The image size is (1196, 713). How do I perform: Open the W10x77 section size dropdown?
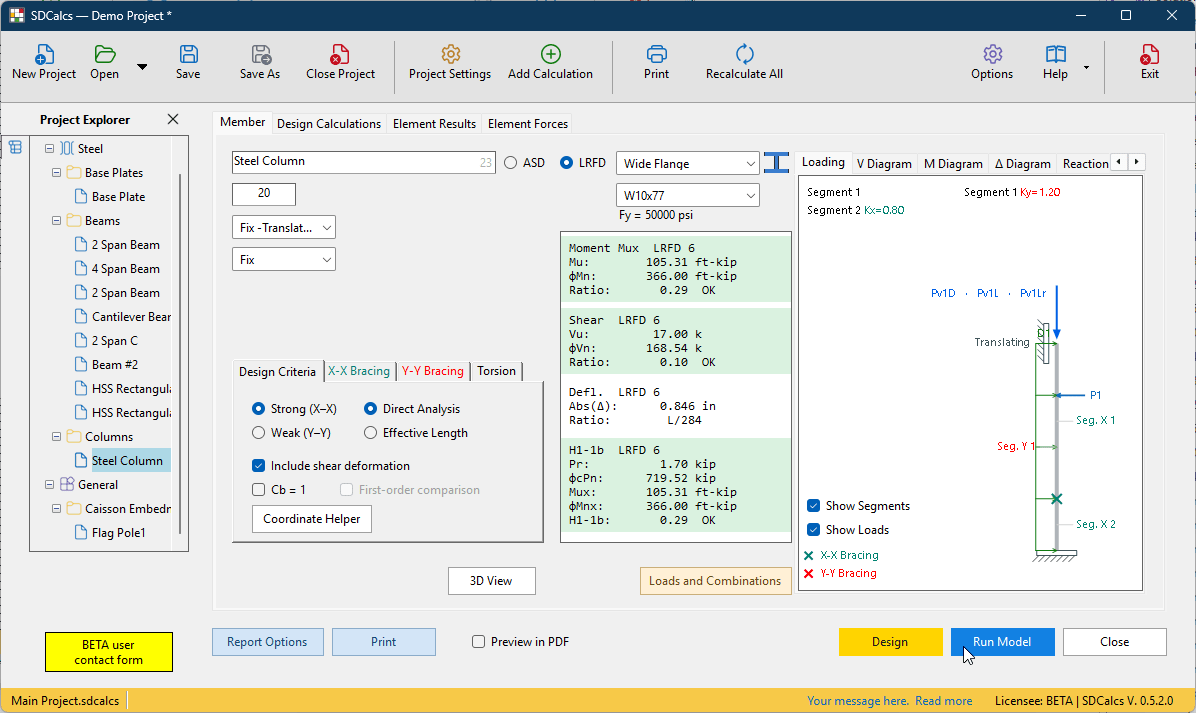pos(687,195)
